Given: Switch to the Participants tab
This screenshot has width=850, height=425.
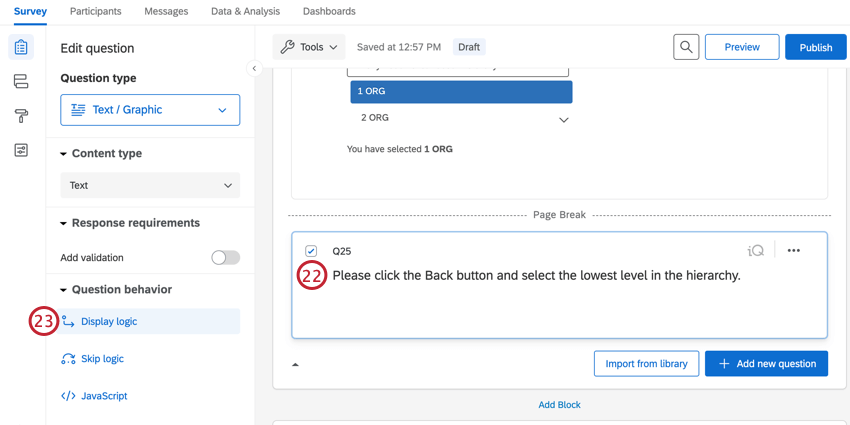Looking at the screenshot, I should click(96, 11).
